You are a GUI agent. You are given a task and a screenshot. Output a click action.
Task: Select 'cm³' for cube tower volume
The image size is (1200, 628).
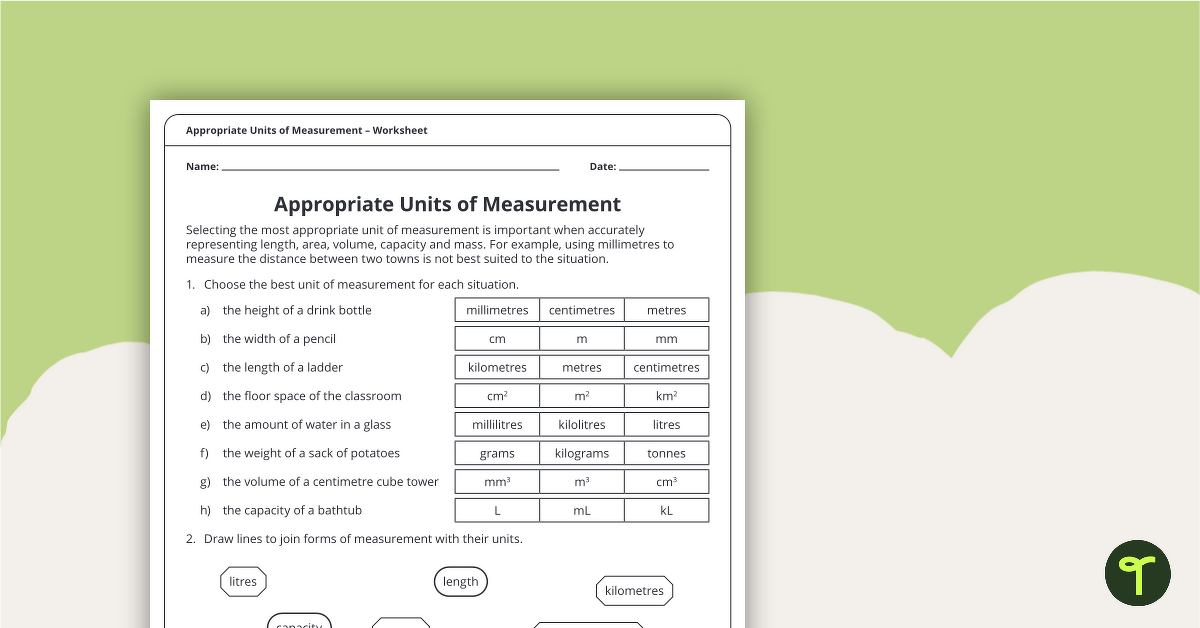click(667, 481)
